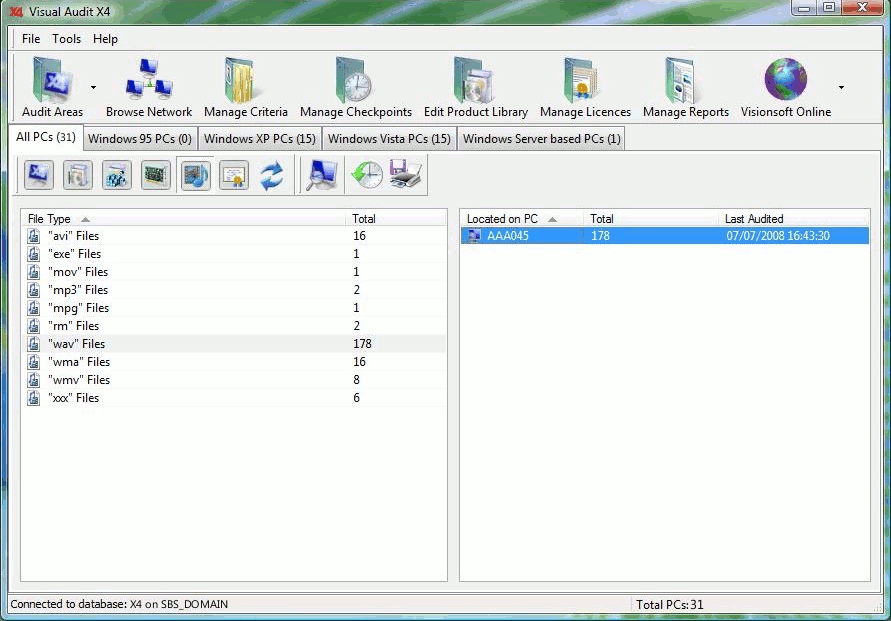The width and height of the screenshot is (891, 621).
Task: Select the "mov" Files row
Action: [234, 272]
